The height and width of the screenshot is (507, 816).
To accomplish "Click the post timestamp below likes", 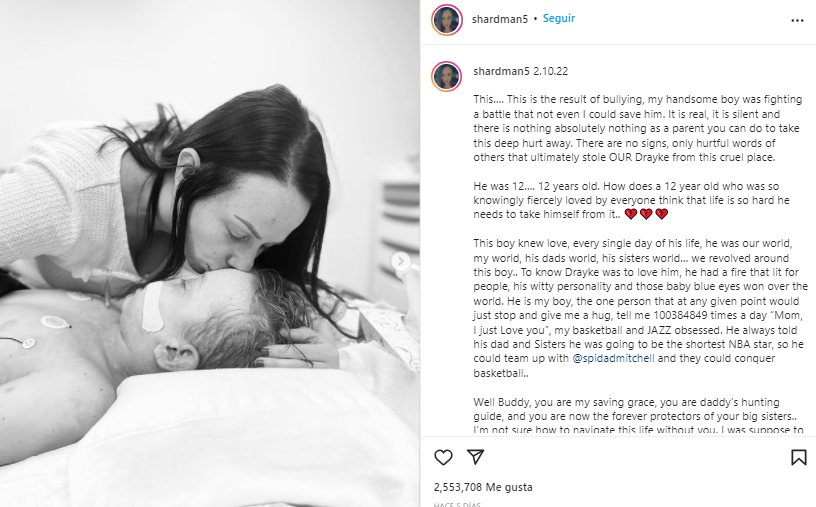I will pos(457,504).
